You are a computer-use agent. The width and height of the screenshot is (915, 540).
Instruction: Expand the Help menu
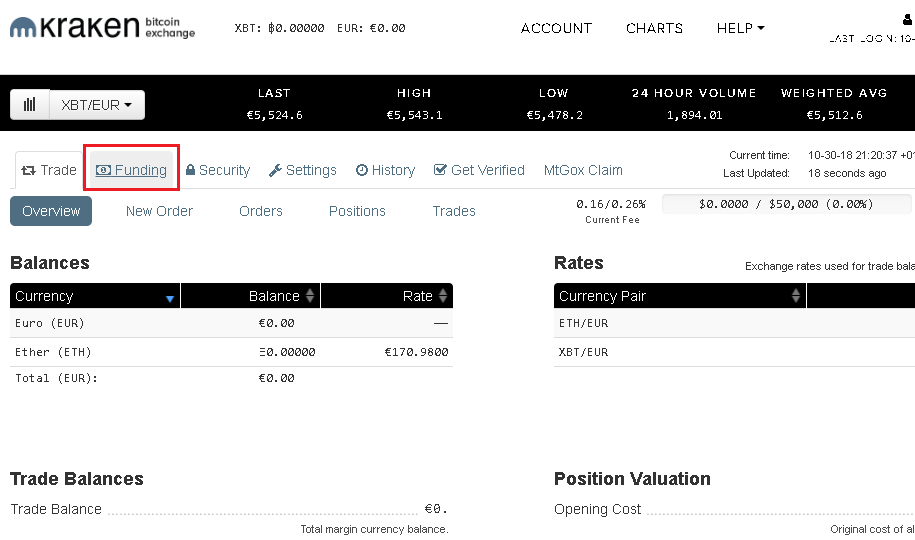[740, 28]
